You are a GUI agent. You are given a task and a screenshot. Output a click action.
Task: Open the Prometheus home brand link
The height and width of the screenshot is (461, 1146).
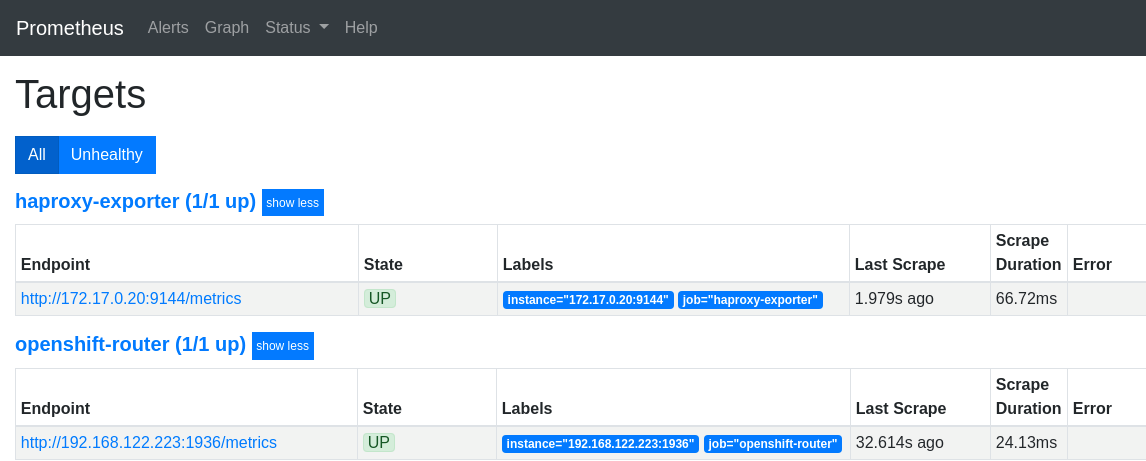point(69,28)
